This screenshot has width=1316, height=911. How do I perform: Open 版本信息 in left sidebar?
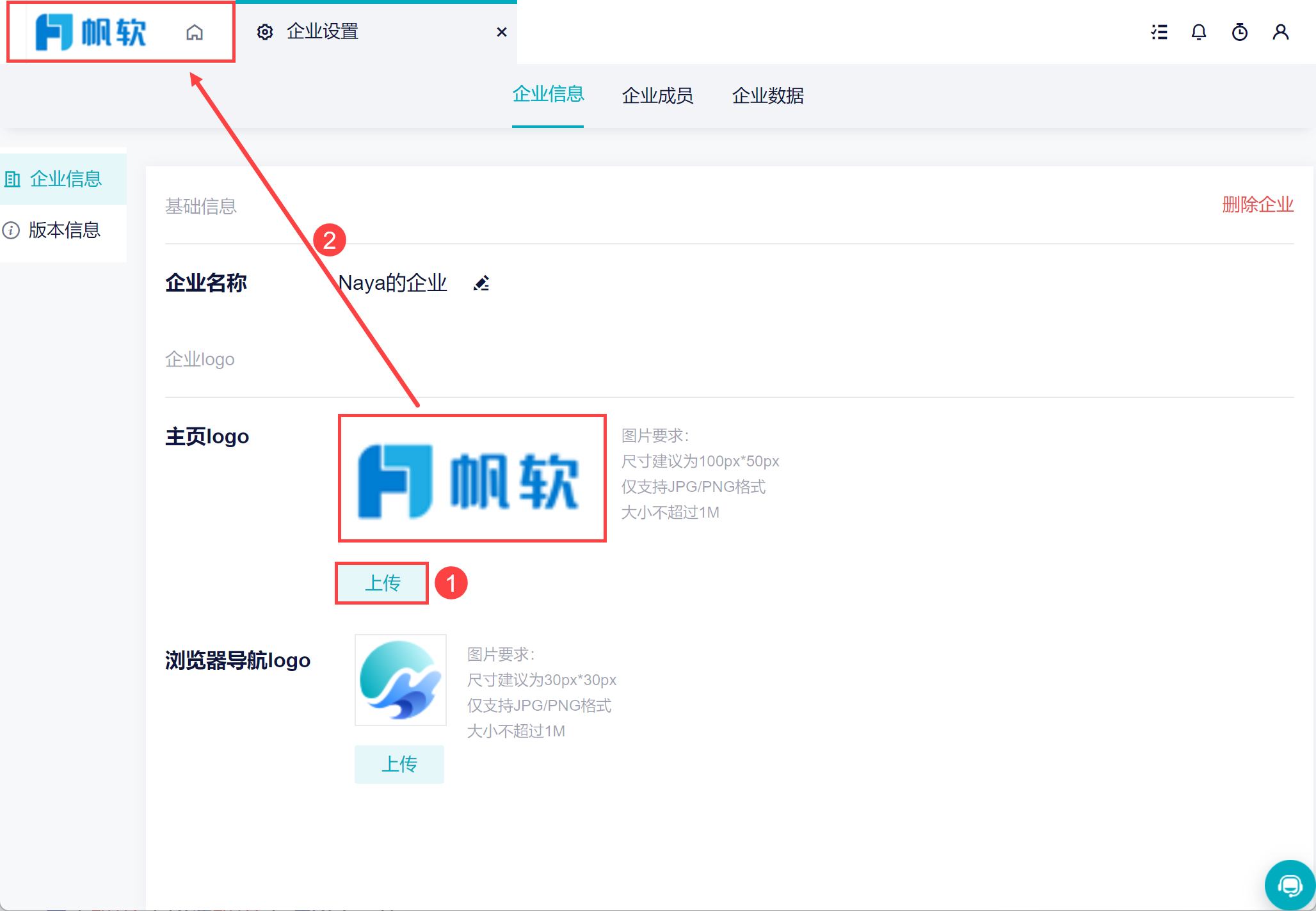tap(64, 230)
